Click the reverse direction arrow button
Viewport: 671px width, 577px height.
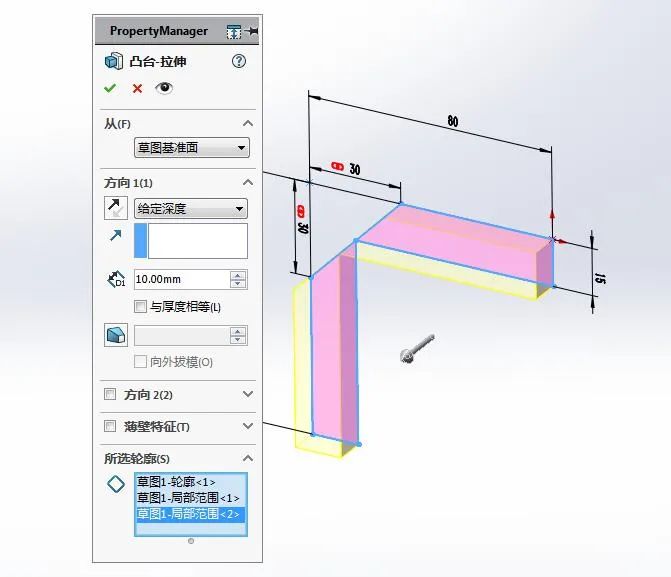(116, 208)
